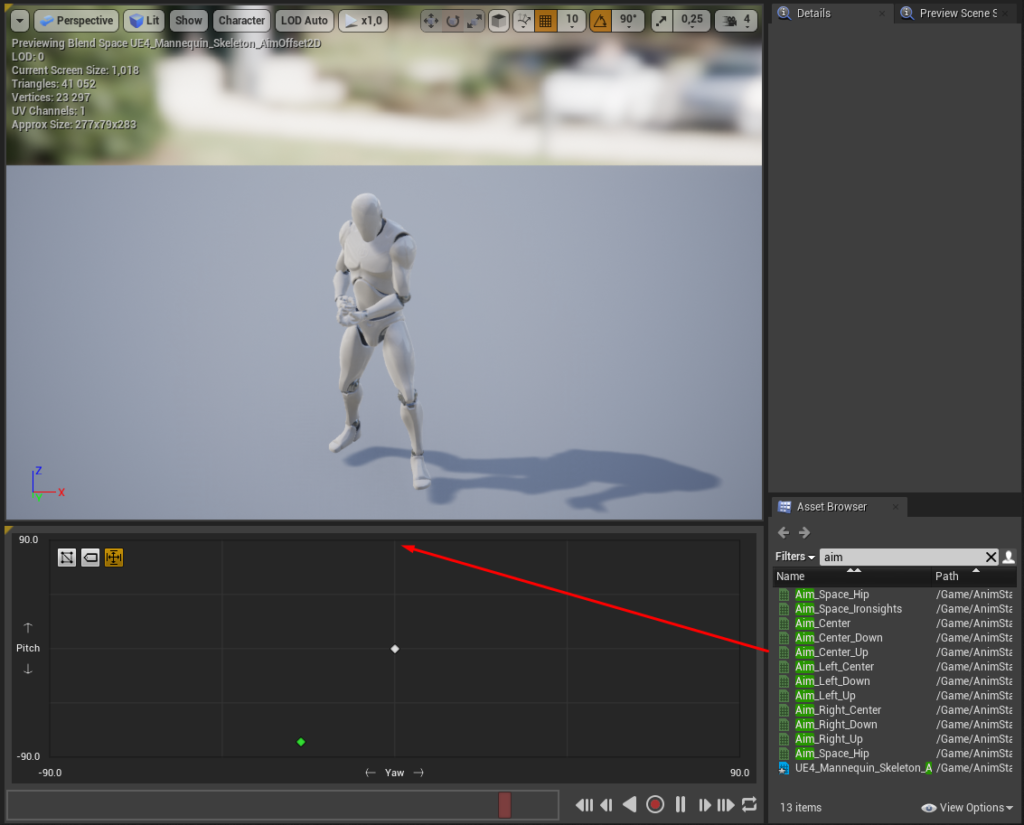
Task: Jump to end of animation
Action: tap(726, 805)
